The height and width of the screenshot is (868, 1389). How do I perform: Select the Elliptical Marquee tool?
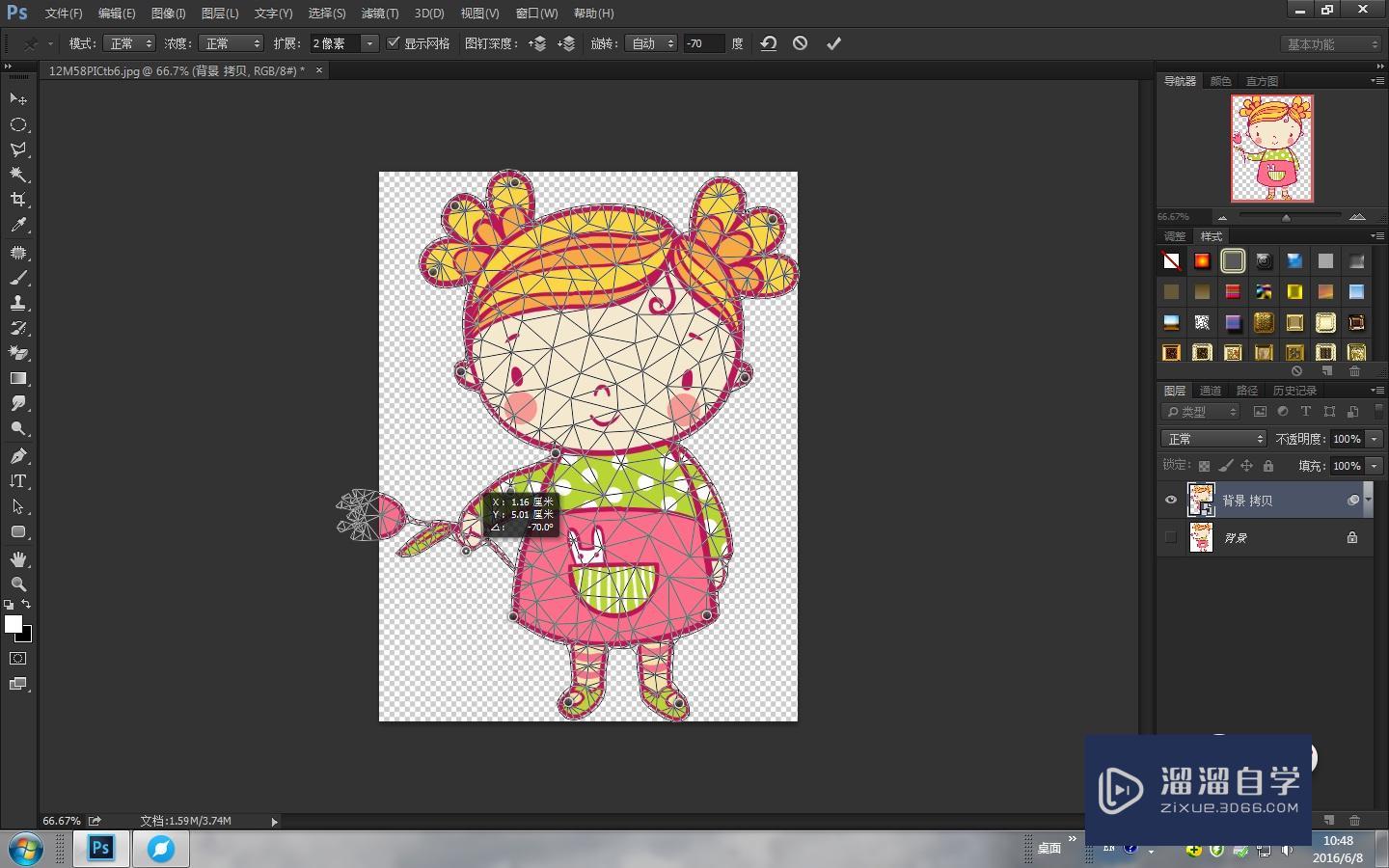(18, 124)
